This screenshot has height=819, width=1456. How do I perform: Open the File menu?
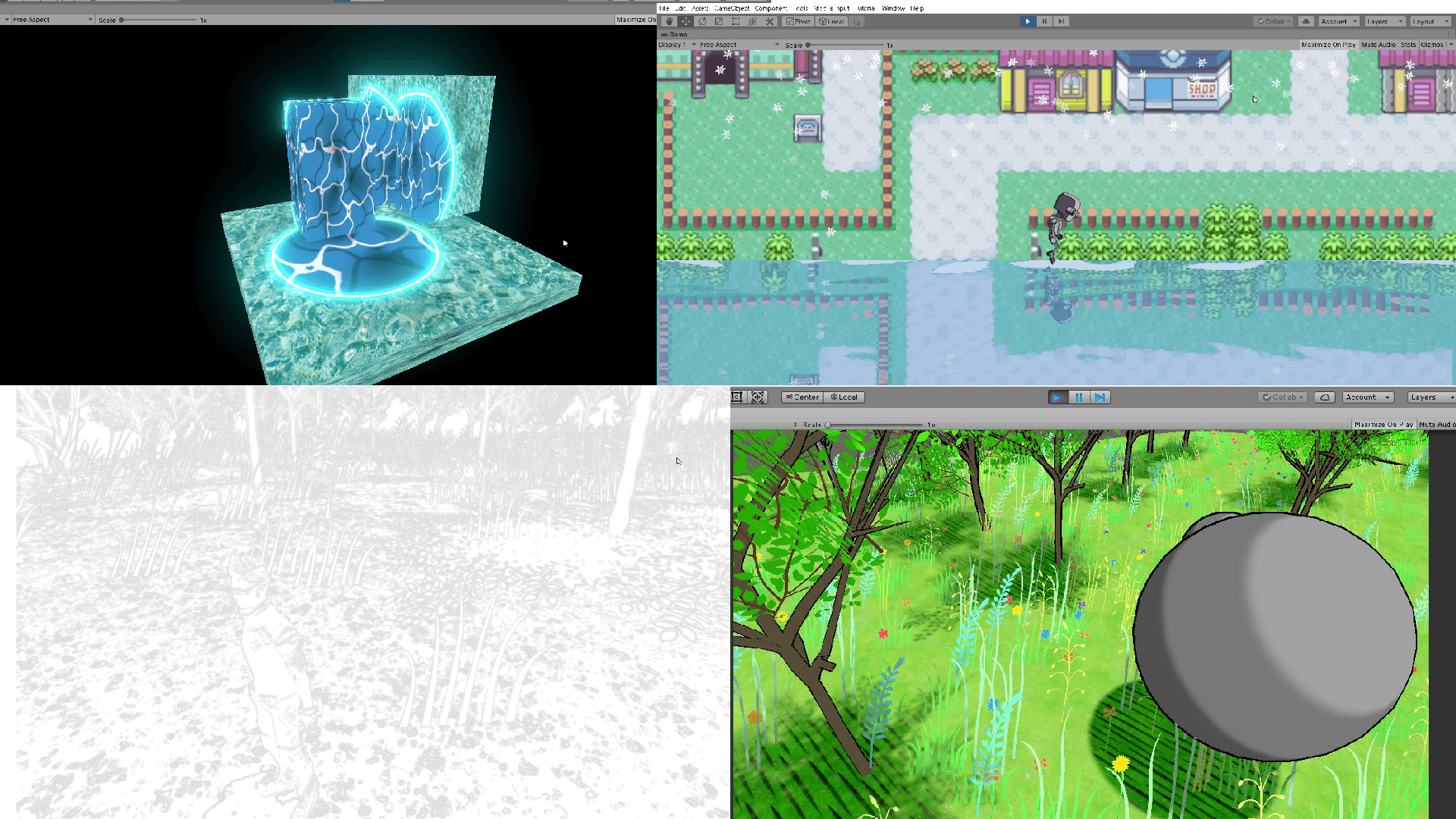664,8
